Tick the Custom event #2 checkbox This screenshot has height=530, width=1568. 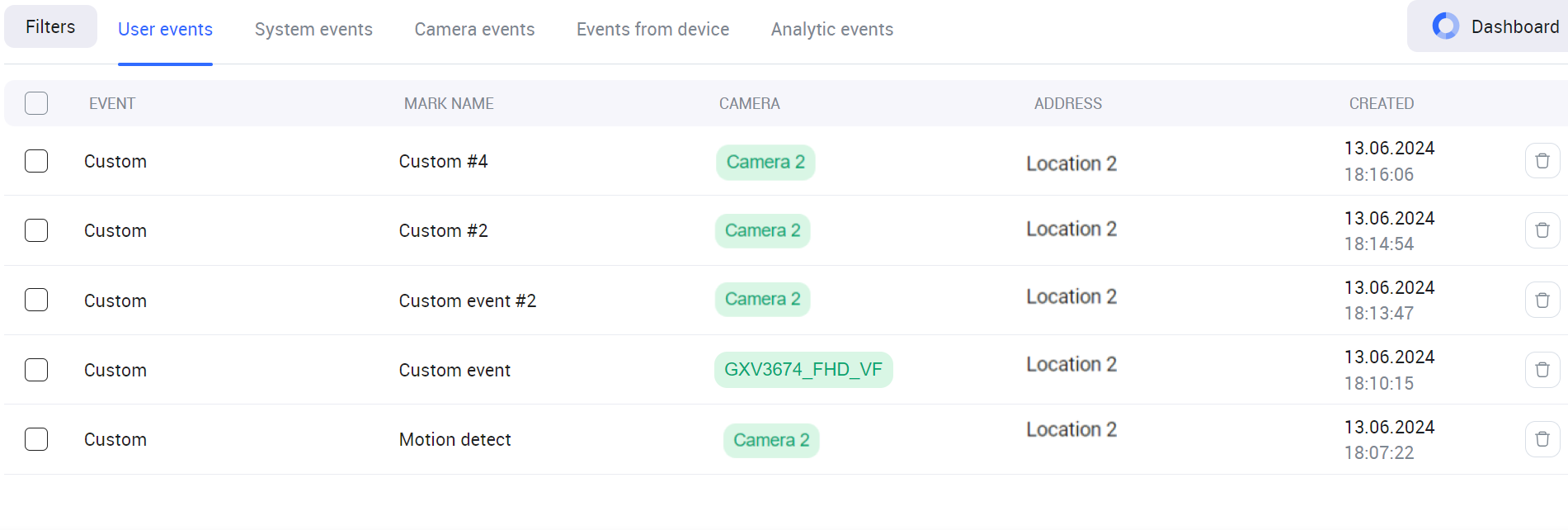tap(36, 300)
